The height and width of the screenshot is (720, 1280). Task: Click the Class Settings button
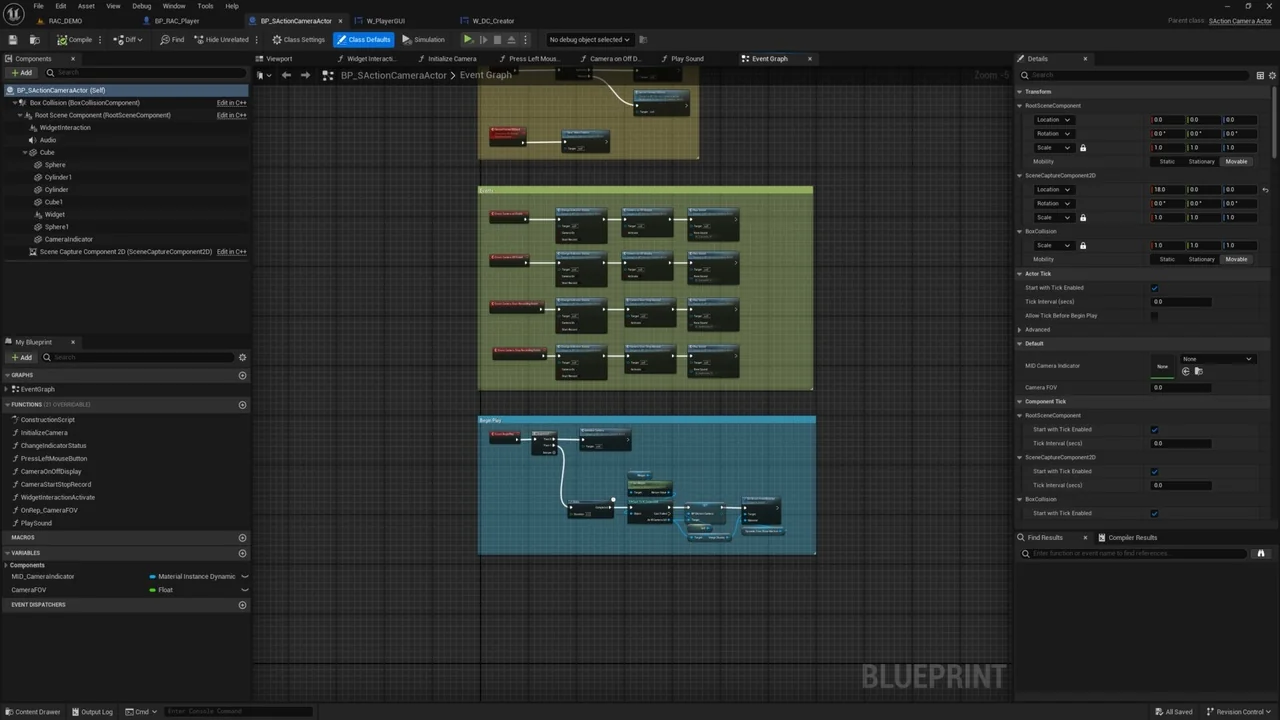[x=299, y=40]
